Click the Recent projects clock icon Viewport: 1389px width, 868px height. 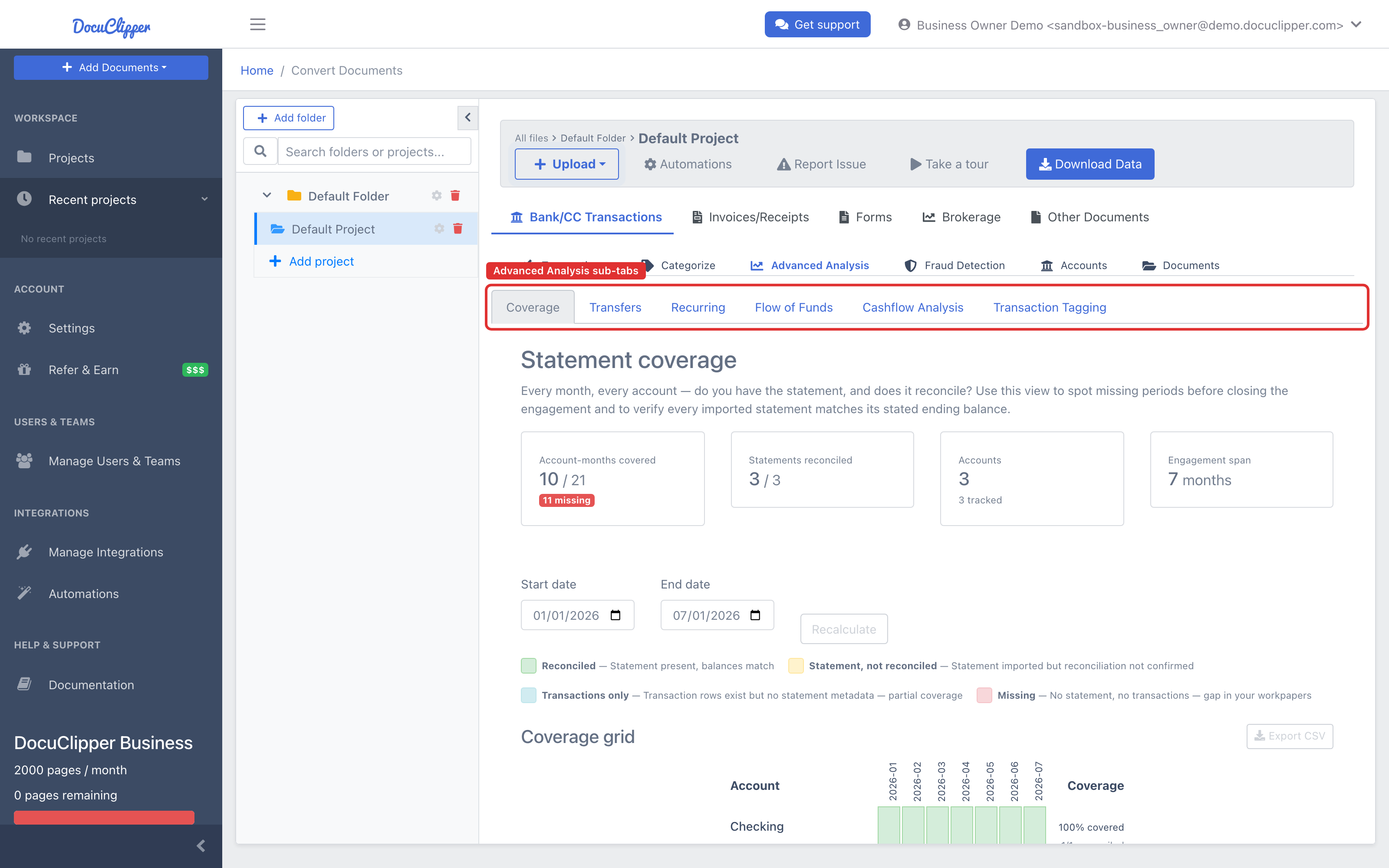(24, 199)
